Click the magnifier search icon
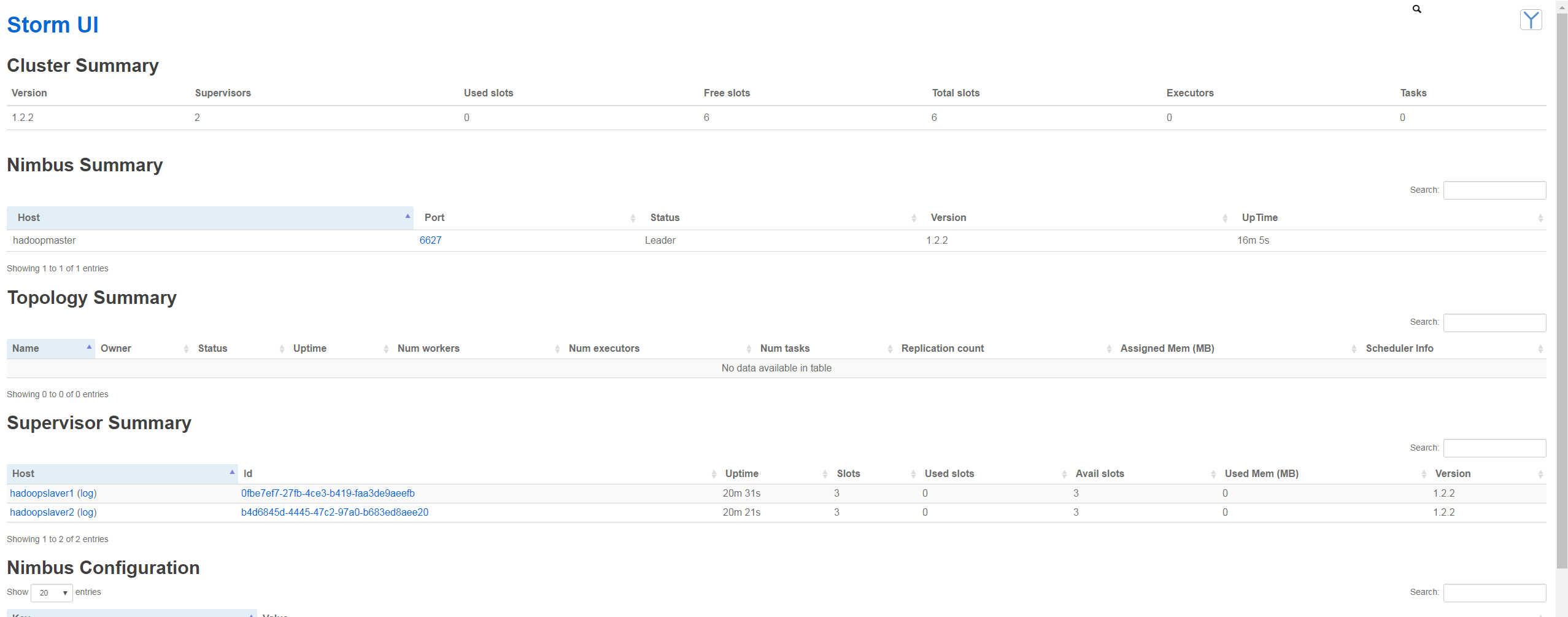 tap(1416, 9)
